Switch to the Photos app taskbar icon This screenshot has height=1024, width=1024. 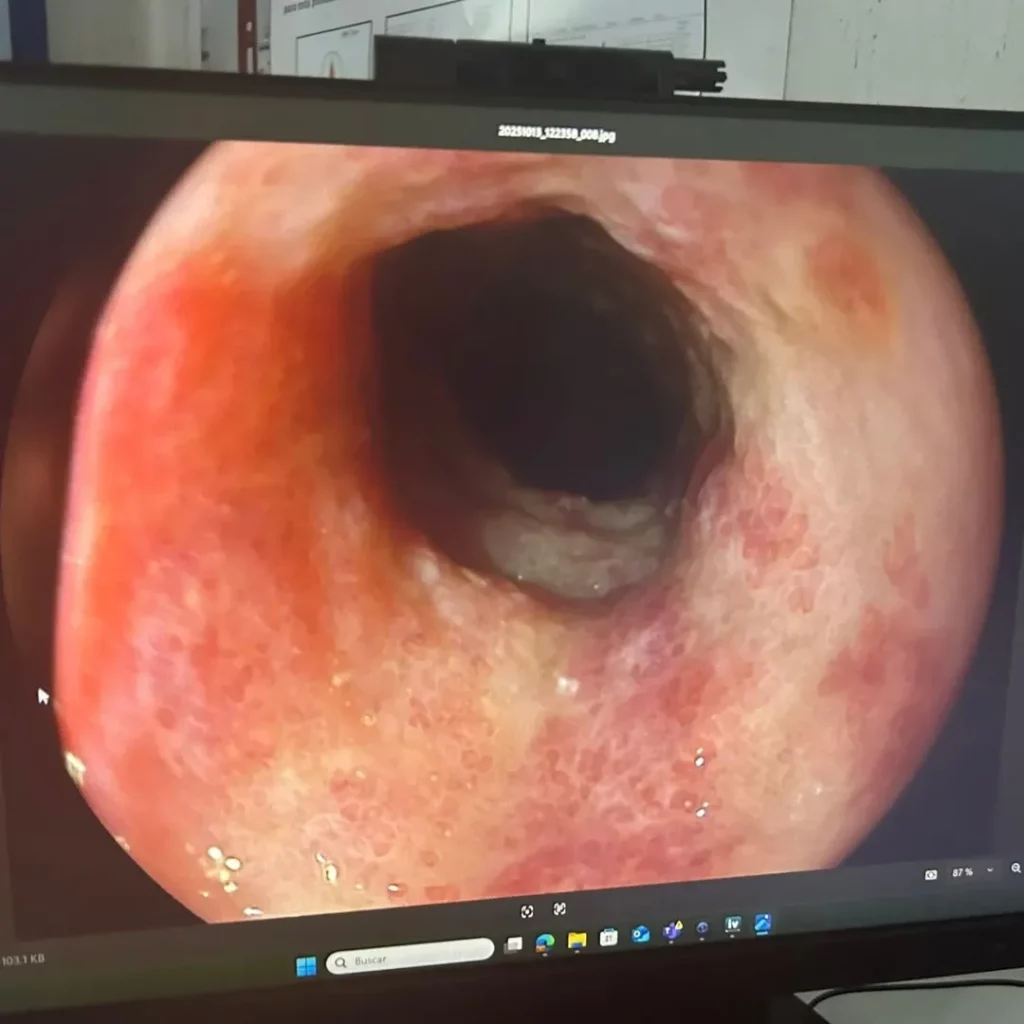tap(762, 922)
